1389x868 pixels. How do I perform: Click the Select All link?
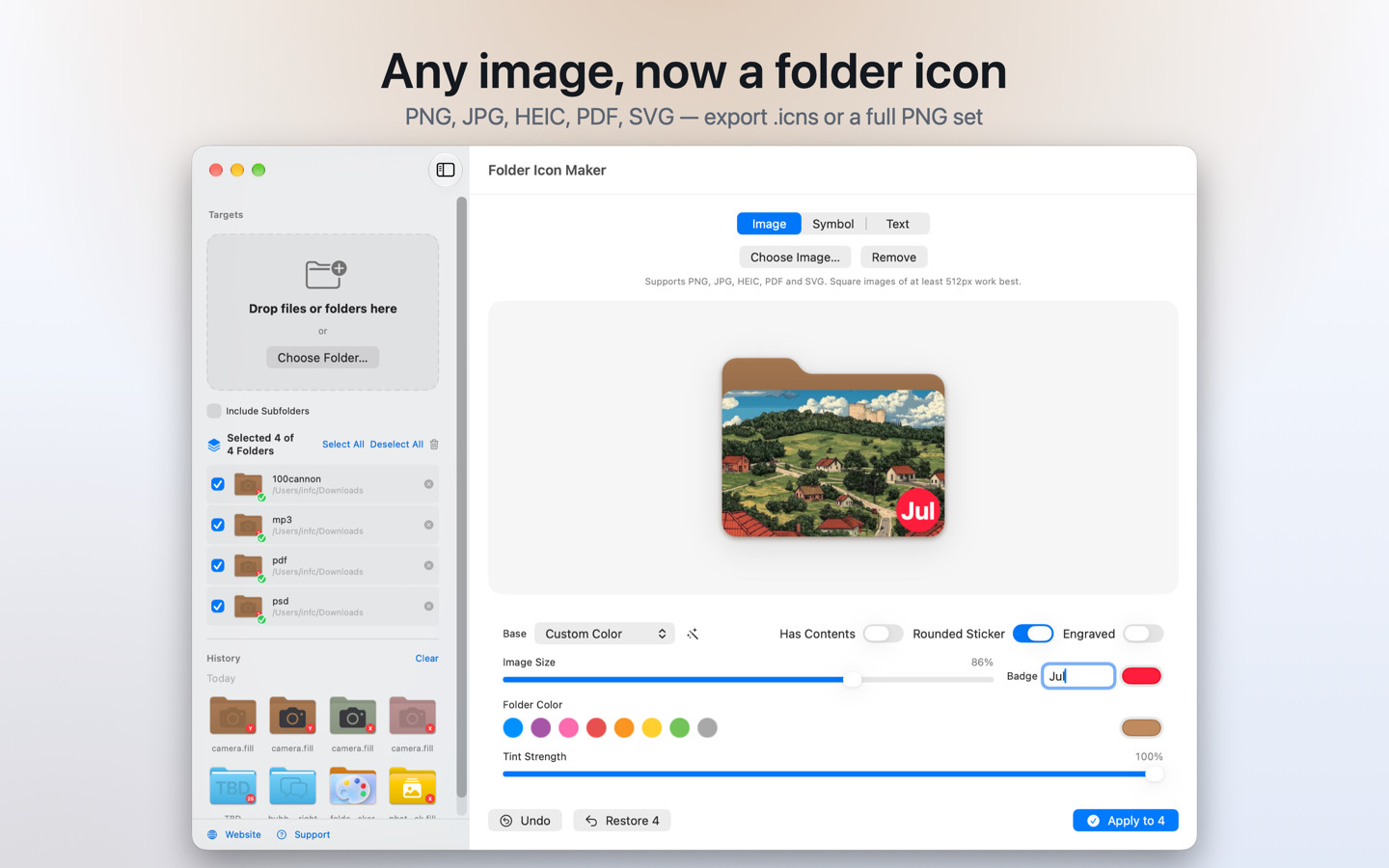click(343, 445)
